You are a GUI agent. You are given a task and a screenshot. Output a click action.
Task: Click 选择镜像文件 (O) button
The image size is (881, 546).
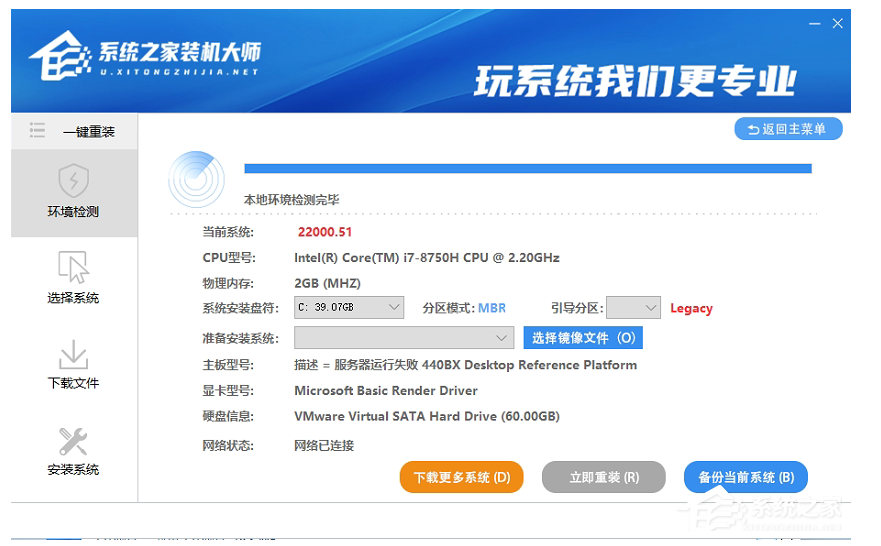(x=583, y=338)
